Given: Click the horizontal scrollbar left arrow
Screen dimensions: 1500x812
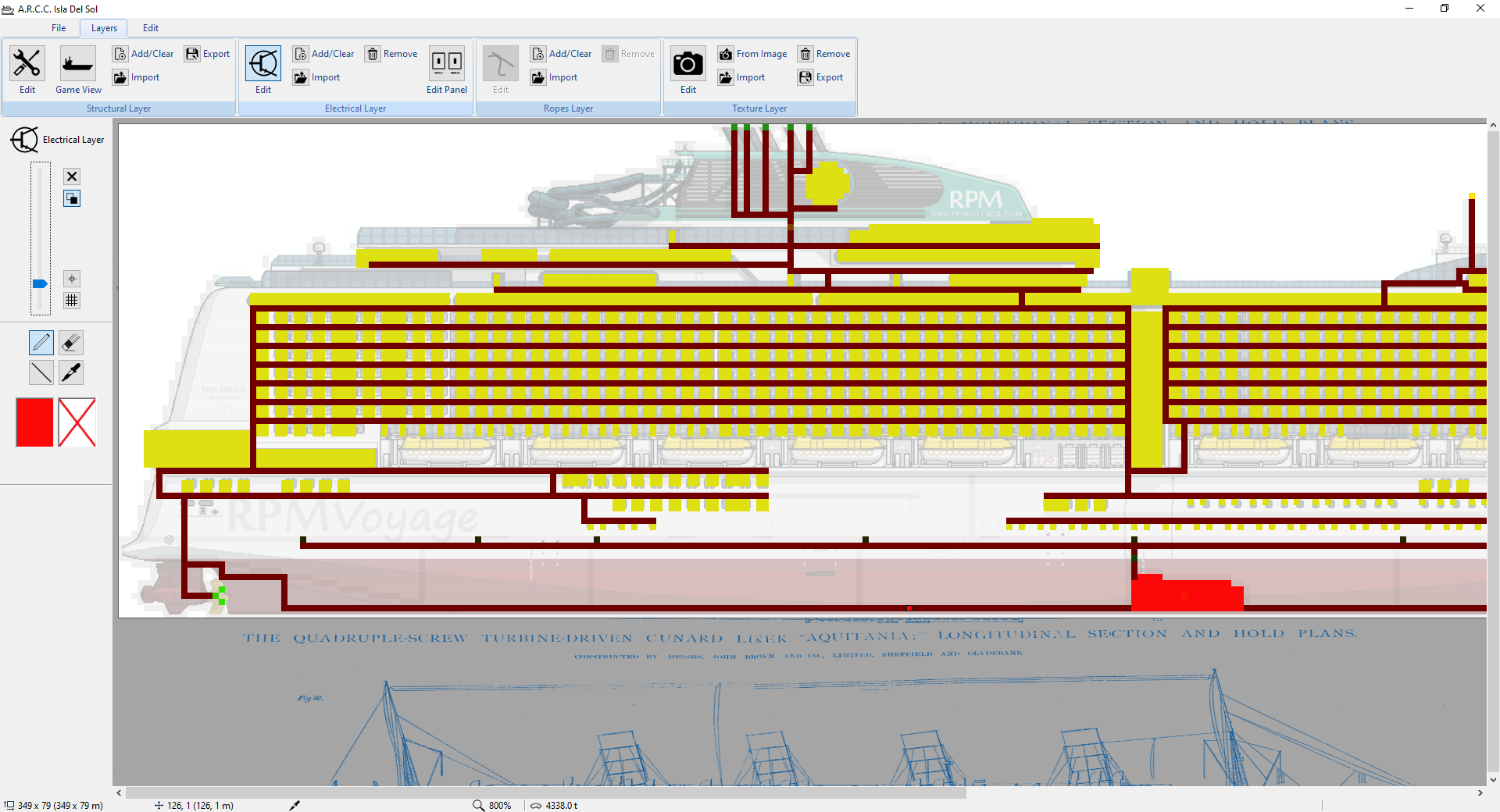Looking at the screenshot, I should [119, 792].
